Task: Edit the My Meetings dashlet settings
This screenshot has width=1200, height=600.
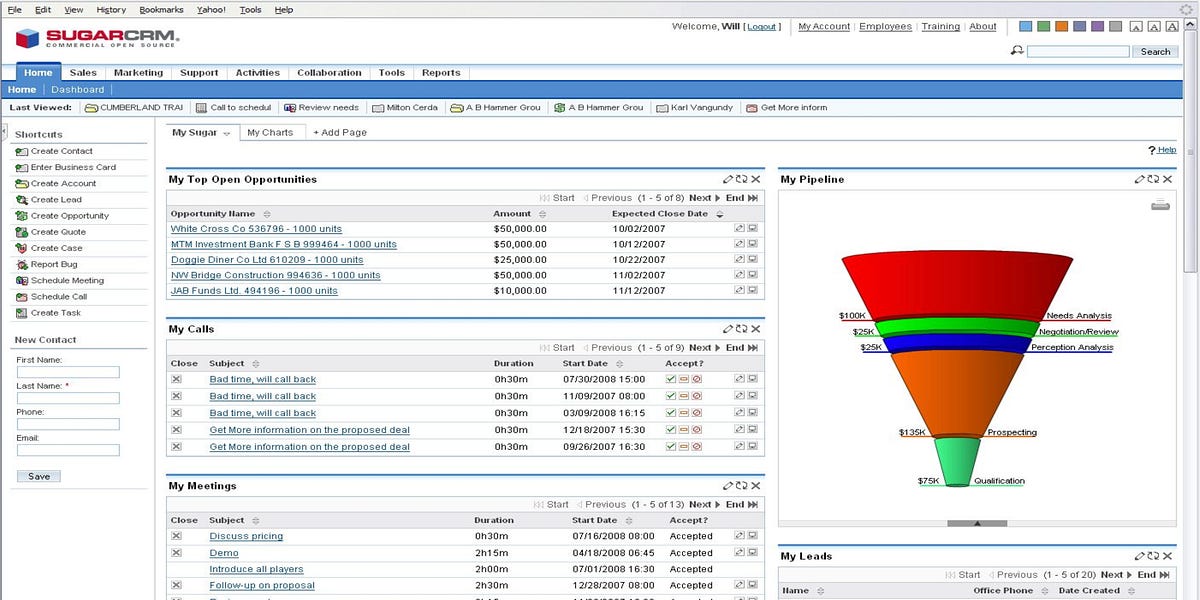Action: (729, 486)
